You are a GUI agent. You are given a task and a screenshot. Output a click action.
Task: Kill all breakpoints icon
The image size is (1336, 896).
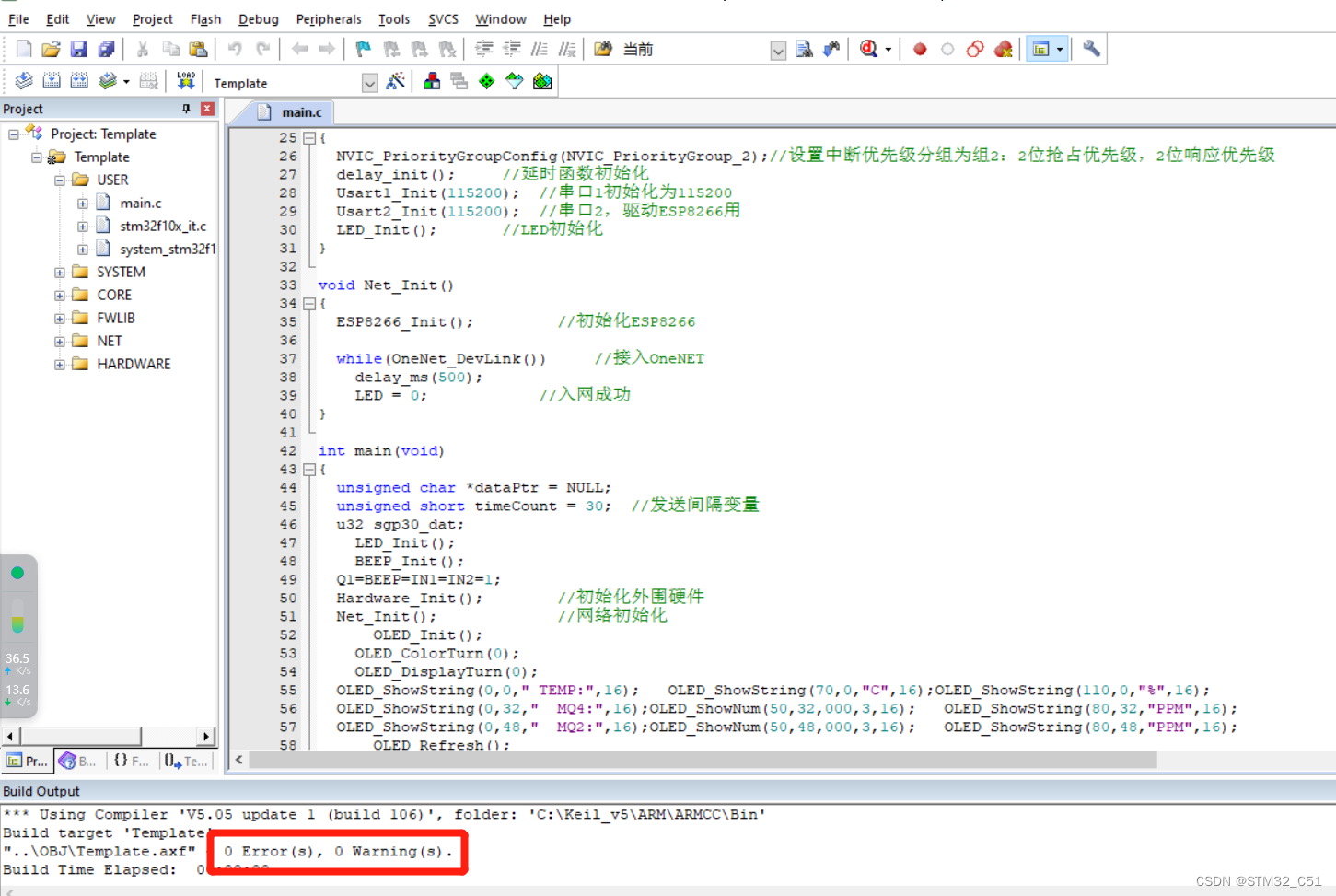coord(1004,49)
